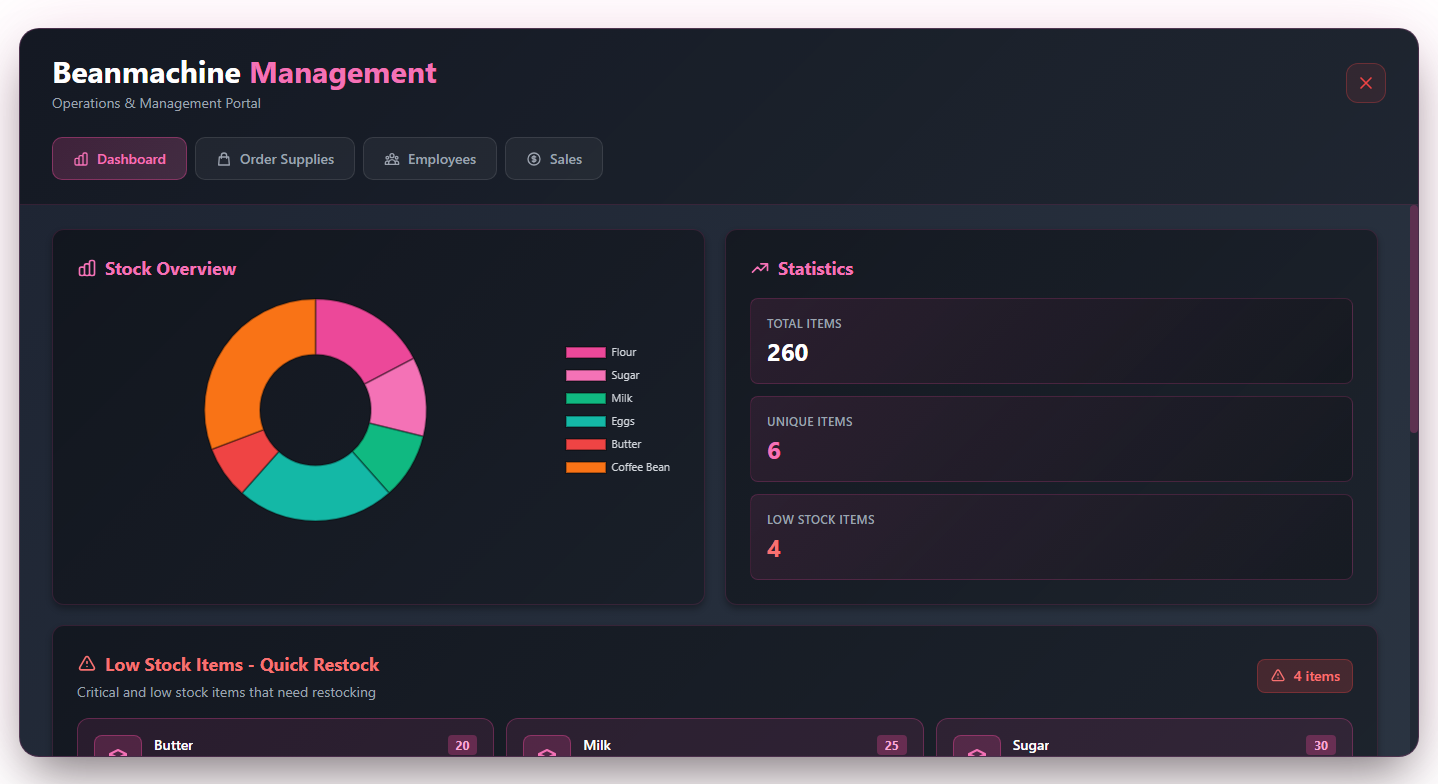The image size is (1438, 784).
Task: Select the Low Stock Items 4 stat card
Action: tap(1051, 537)
